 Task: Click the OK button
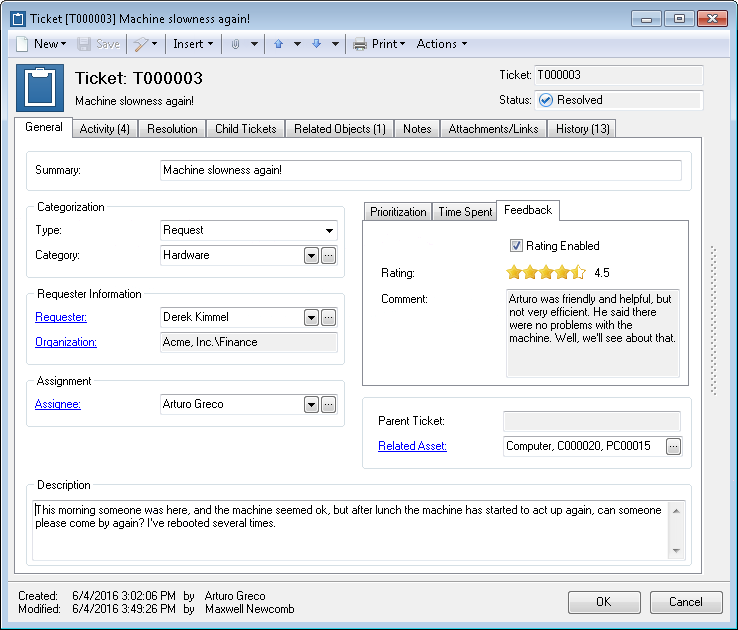[x=604, y=602]
